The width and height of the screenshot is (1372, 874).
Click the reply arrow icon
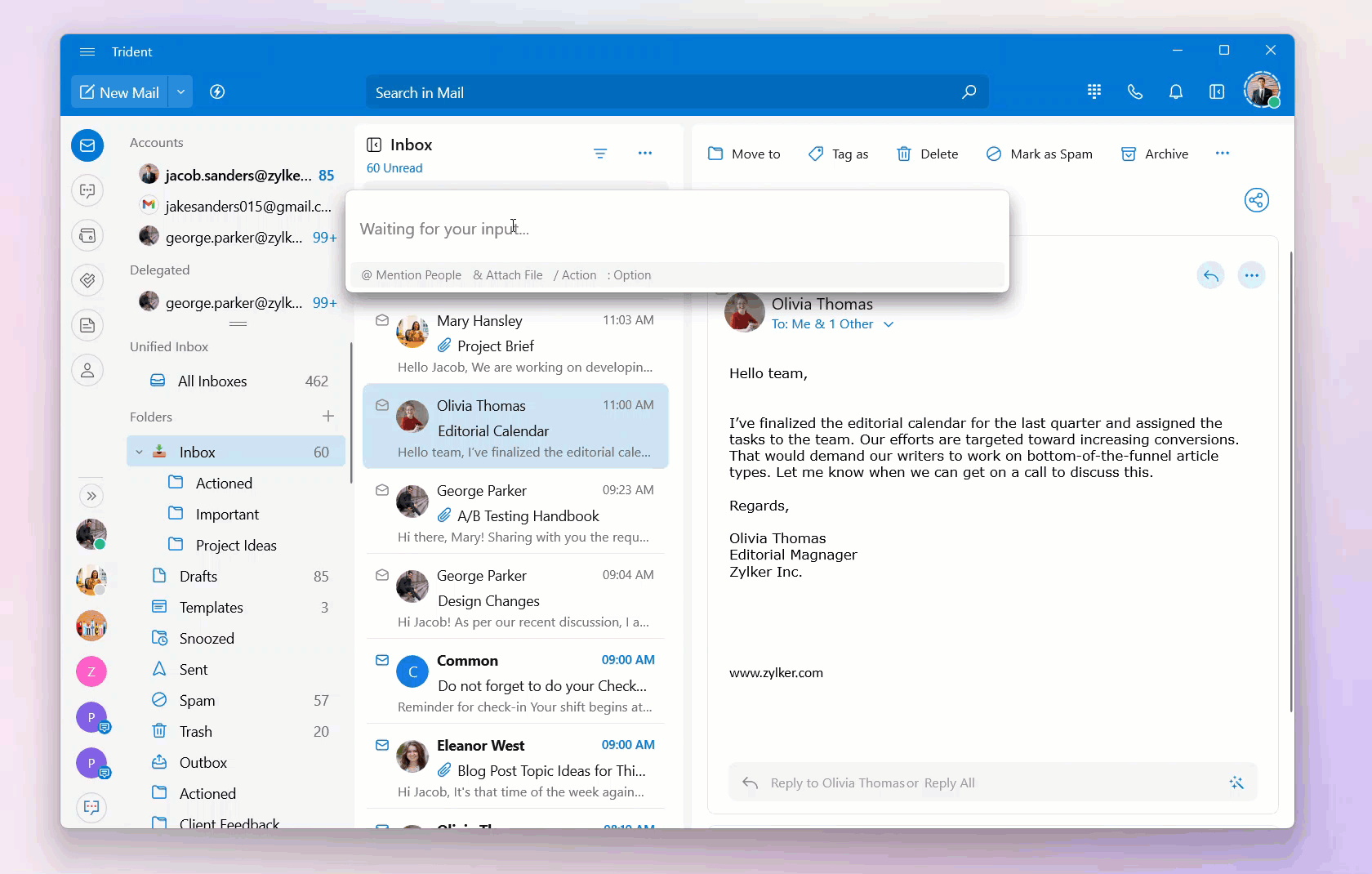click(x=1210, y=276)
